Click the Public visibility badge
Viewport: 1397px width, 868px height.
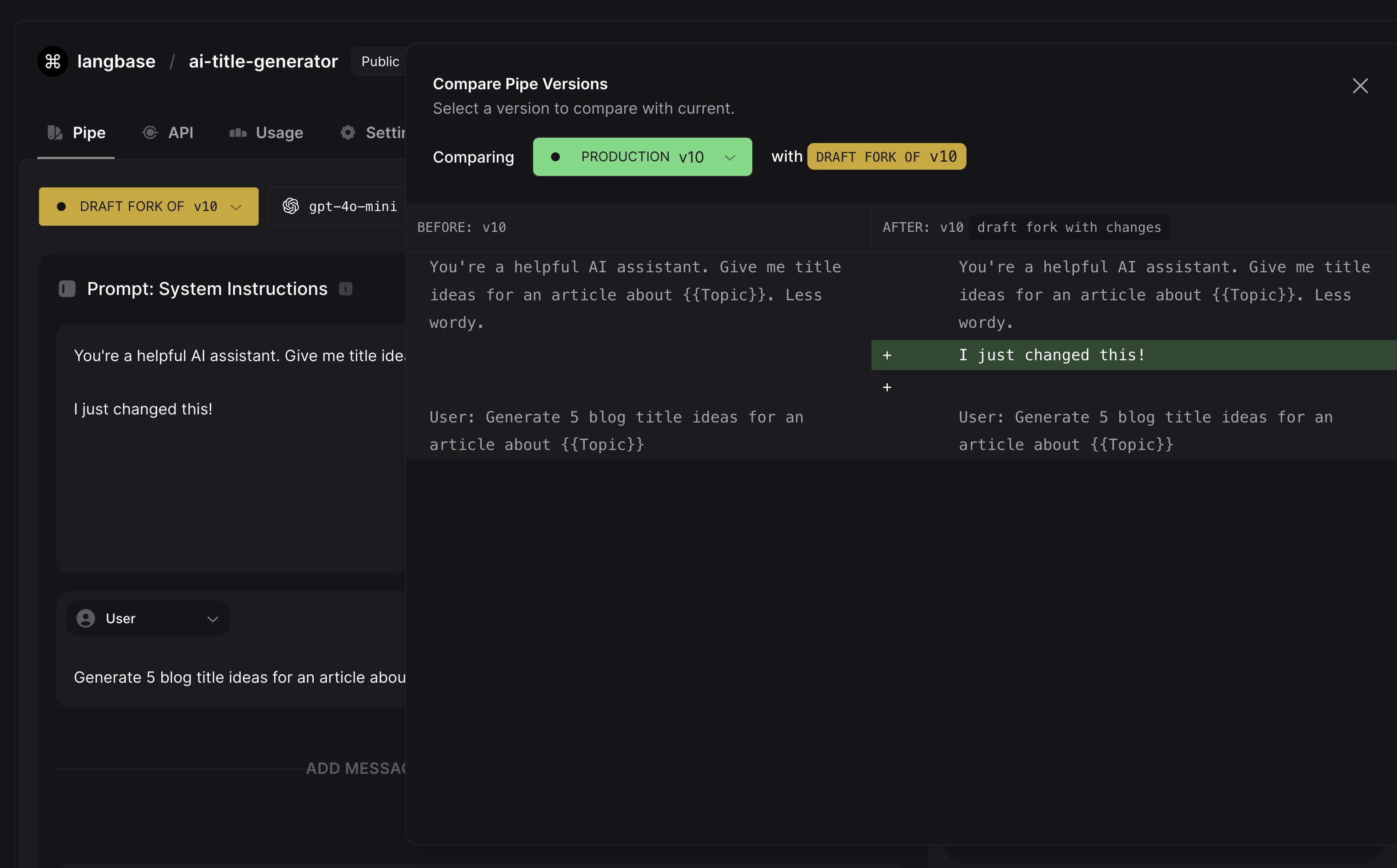[379, 61]
